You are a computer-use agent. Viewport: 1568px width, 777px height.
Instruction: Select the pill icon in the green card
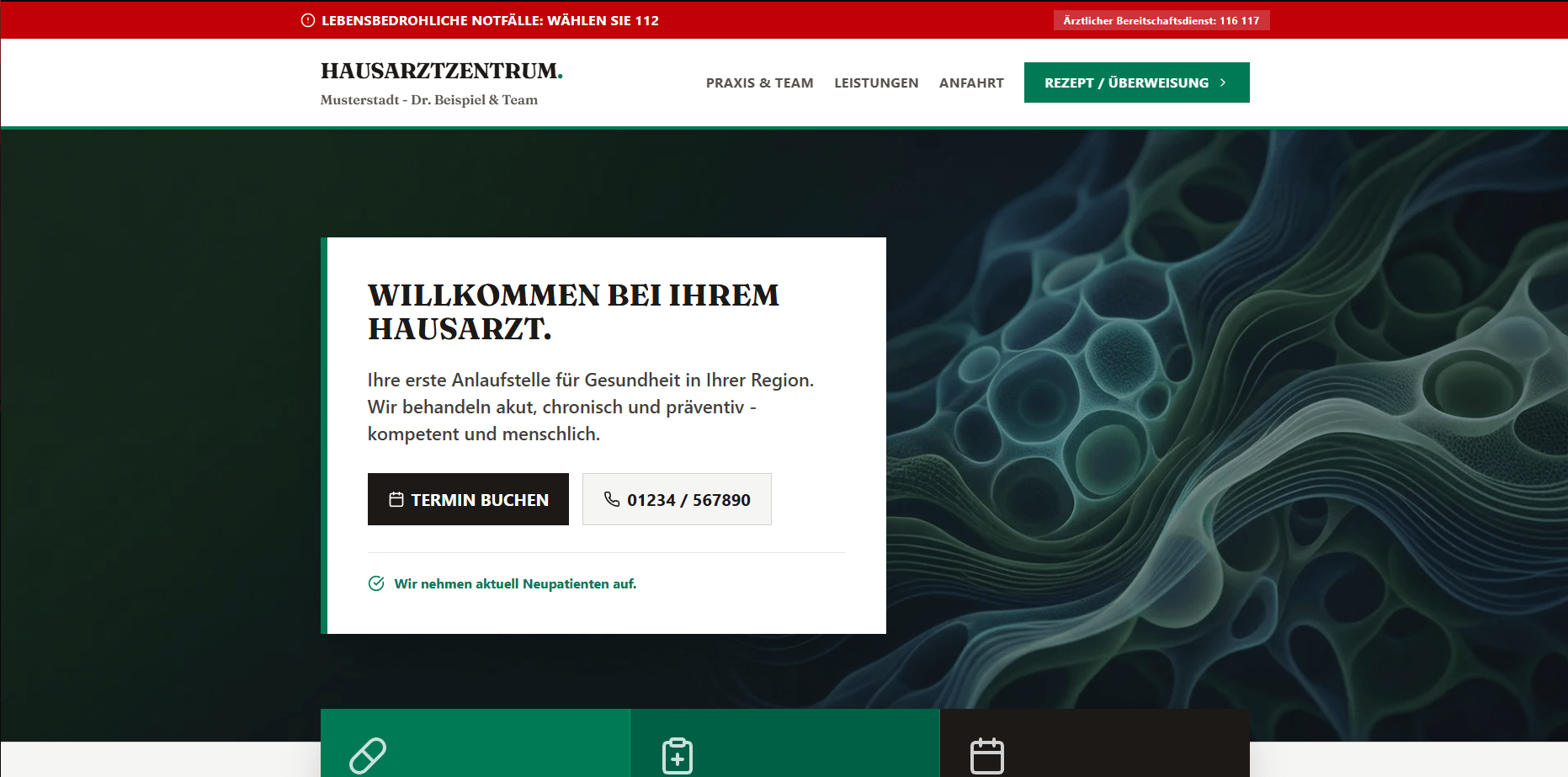[369, 755]
